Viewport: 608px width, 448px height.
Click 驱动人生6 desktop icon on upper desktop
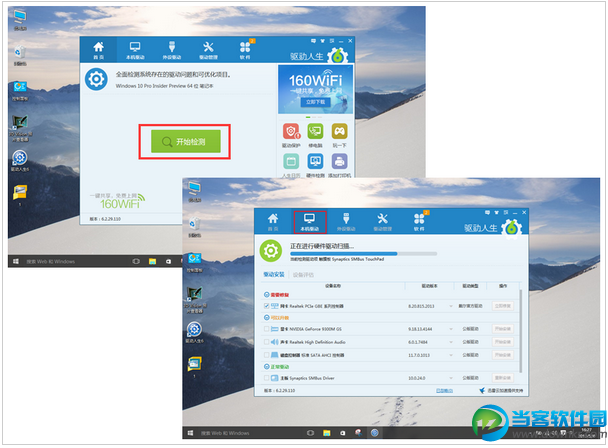(x=20, y=161)
